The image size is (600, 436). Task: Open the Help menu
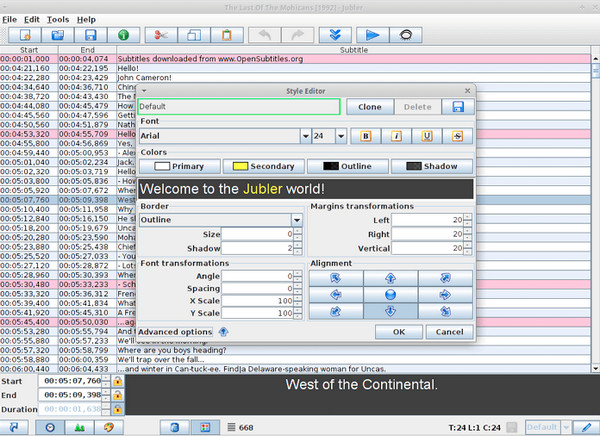[86, 20]
